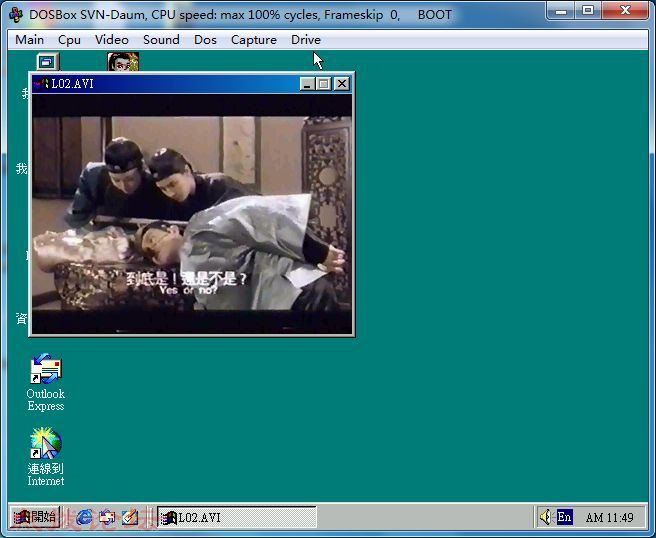Viewport: 656px width, 538px height.
Task: Click the En language indicator
Action: [x=564, y=518]
